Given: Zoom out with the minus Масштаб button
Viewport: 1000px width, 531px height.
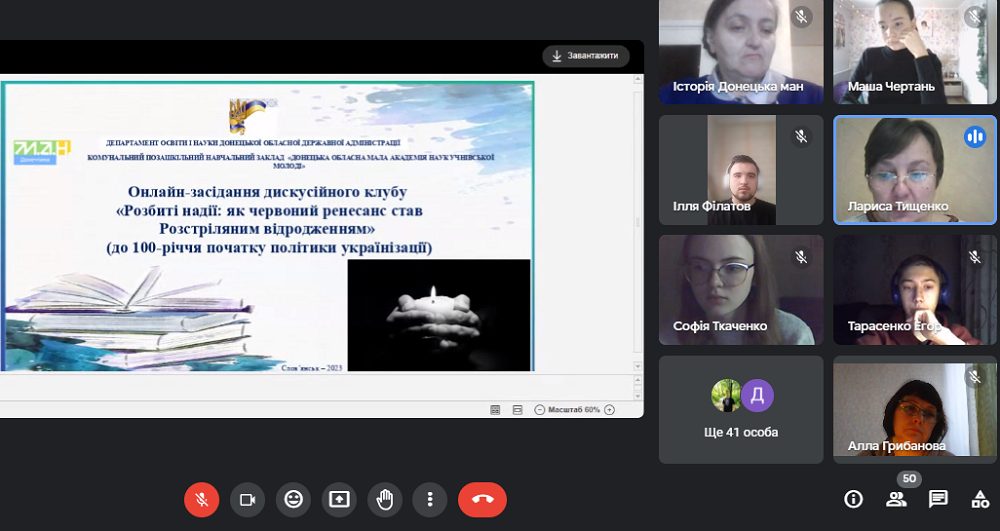Looking at the screenshot, I should pos(540,410).
